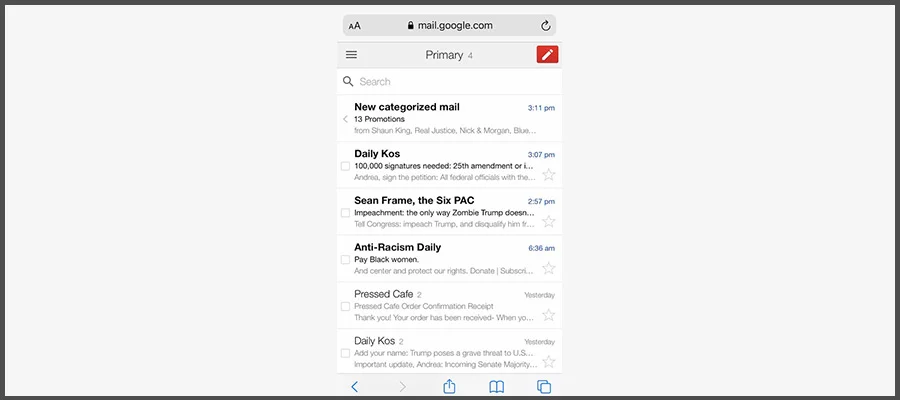
Task: Open Safari bookmarks book icon
Action: [x=496, y=387]
